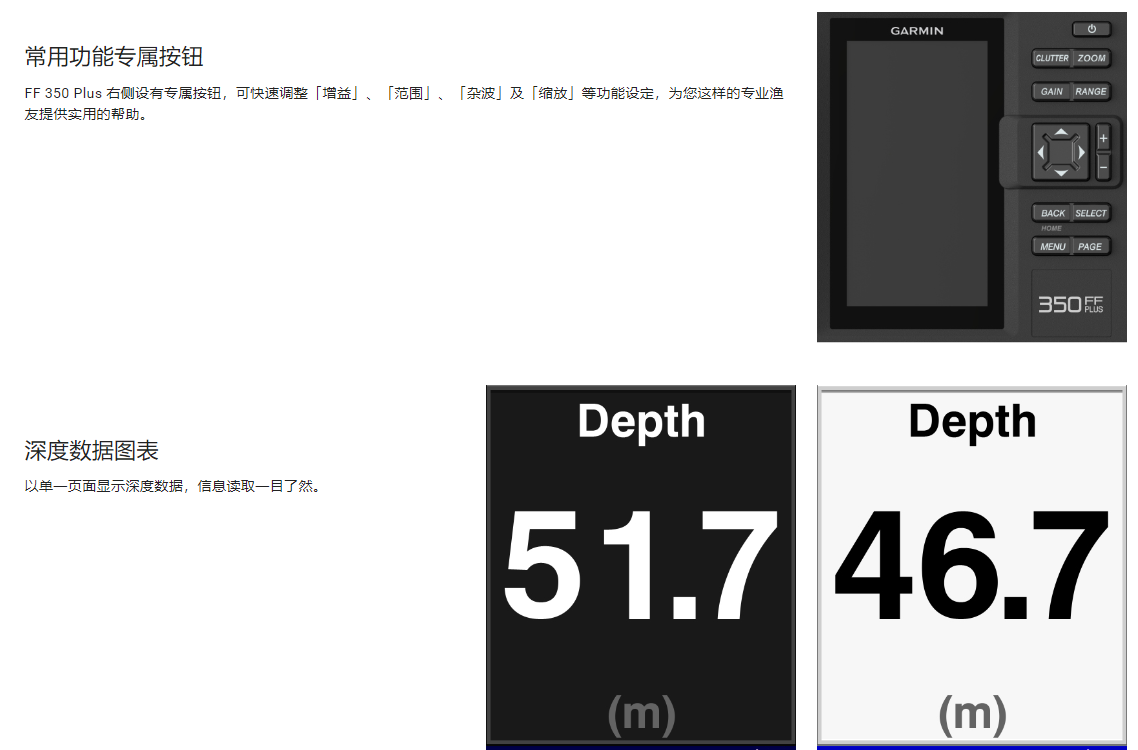Click the left arrow on the directional pad
1138x750 pixels.
[x=1041, y=152]
